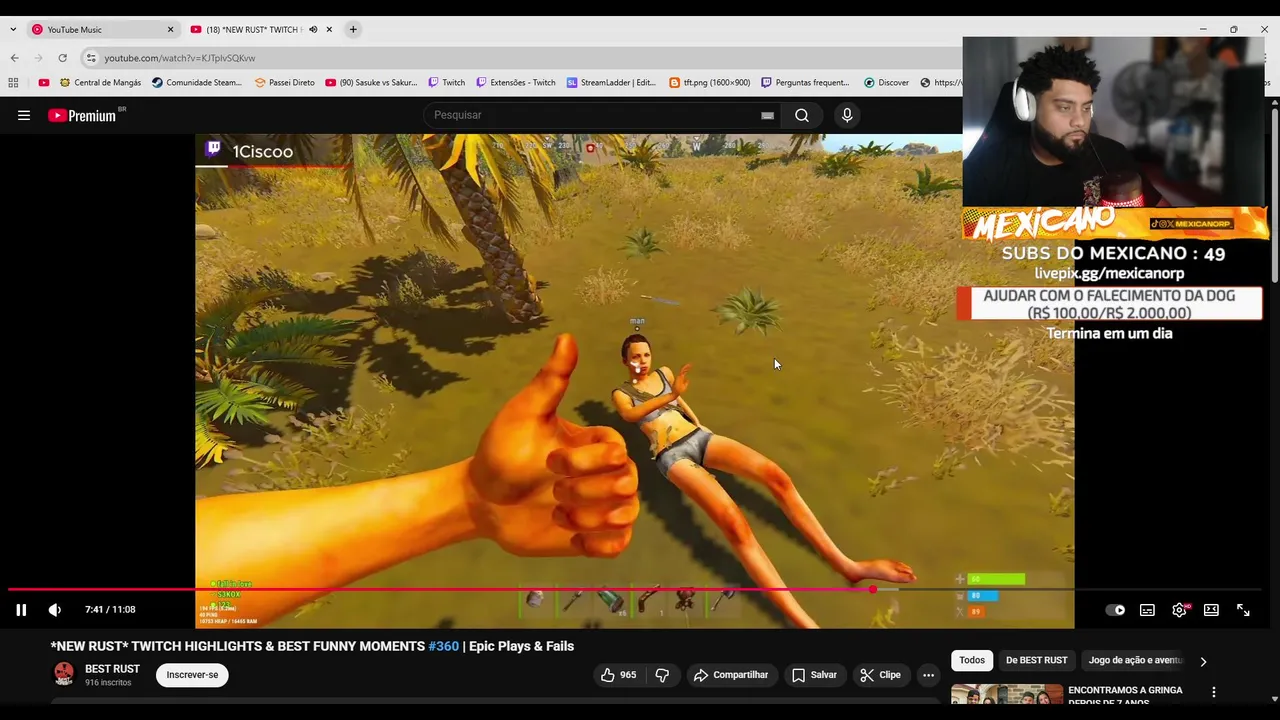Open Perguntas frequentes bookmark
Screen dimensions: 1280x720
tap(805, 83)
